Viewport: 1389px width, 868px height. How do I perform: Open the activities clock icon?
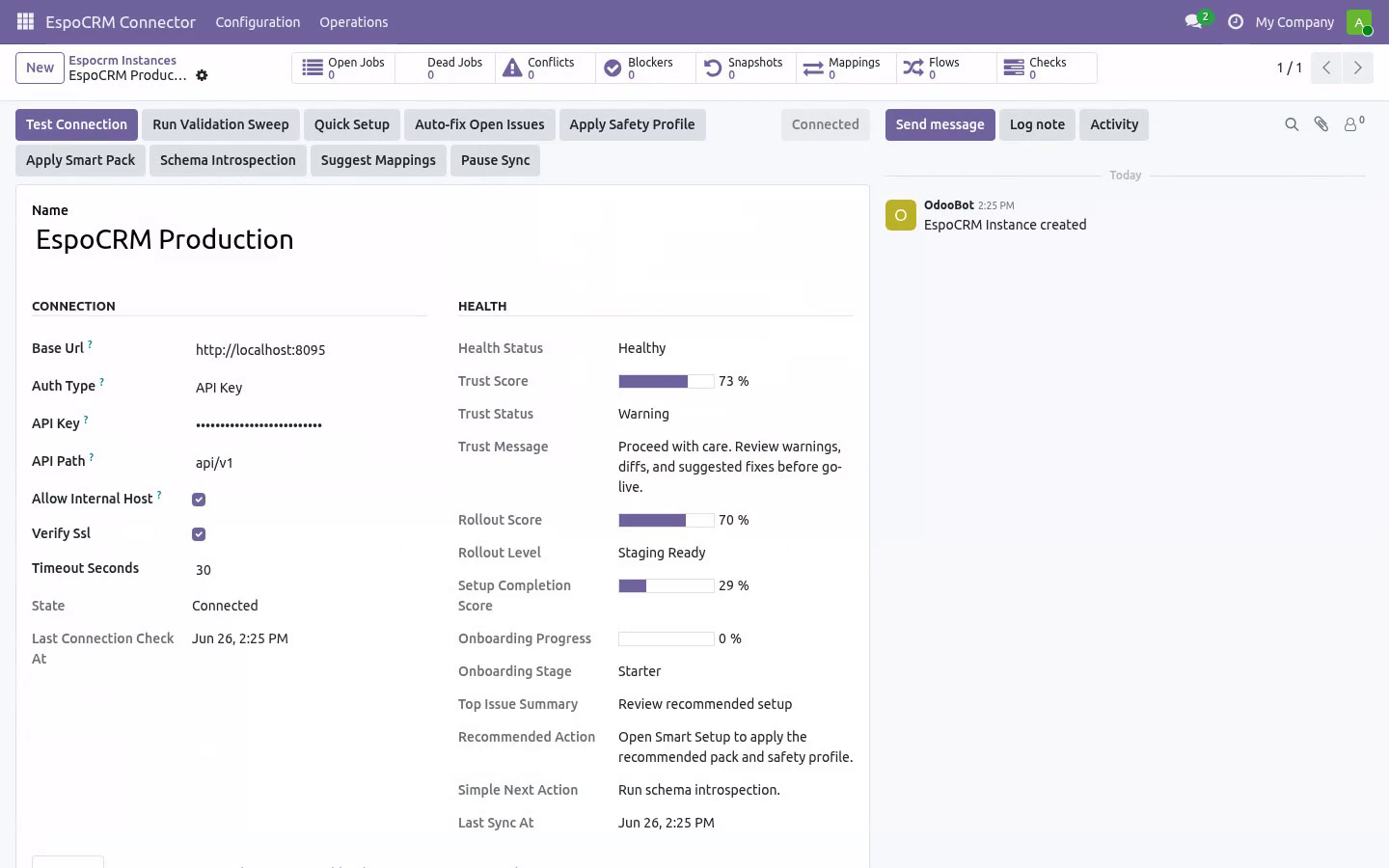point(1236,21)
